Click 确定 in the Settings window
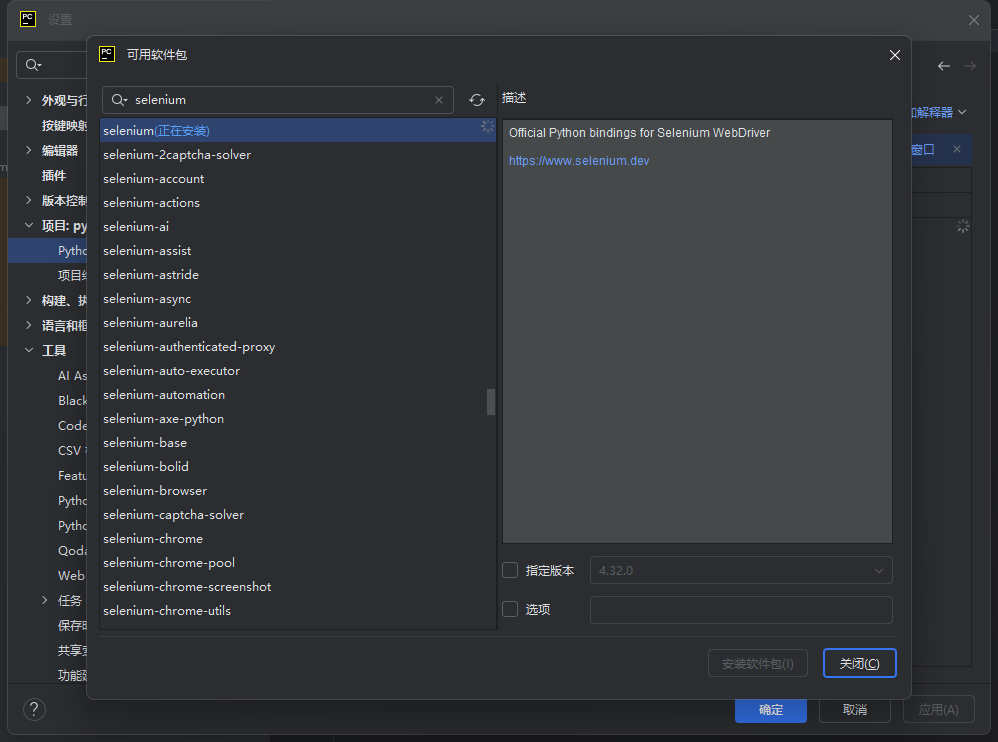Image resolution: width=998 pixels, height=742 pixels. click(x=771, y=710)
